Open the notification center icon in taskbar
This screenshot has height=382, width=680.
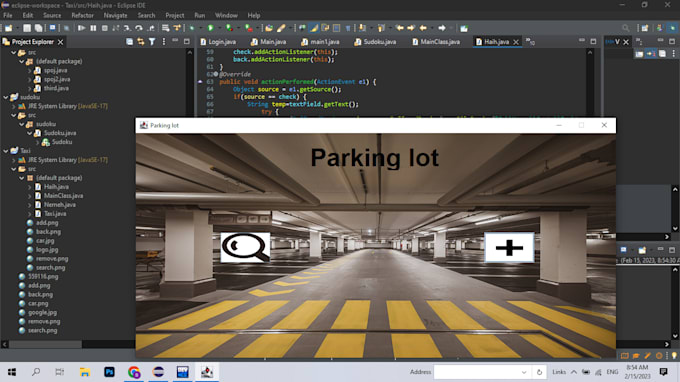664,372
